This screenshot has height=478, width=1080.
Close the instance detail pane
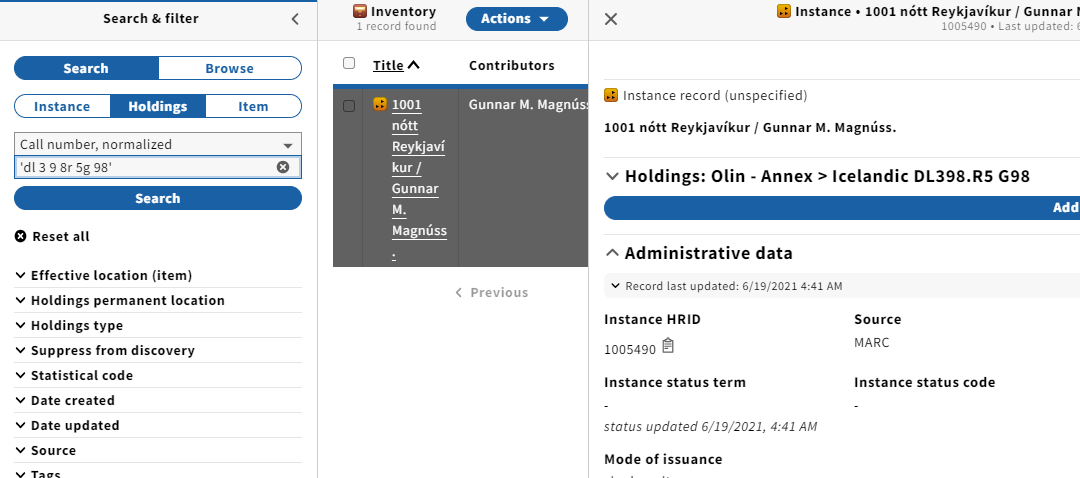610,19
